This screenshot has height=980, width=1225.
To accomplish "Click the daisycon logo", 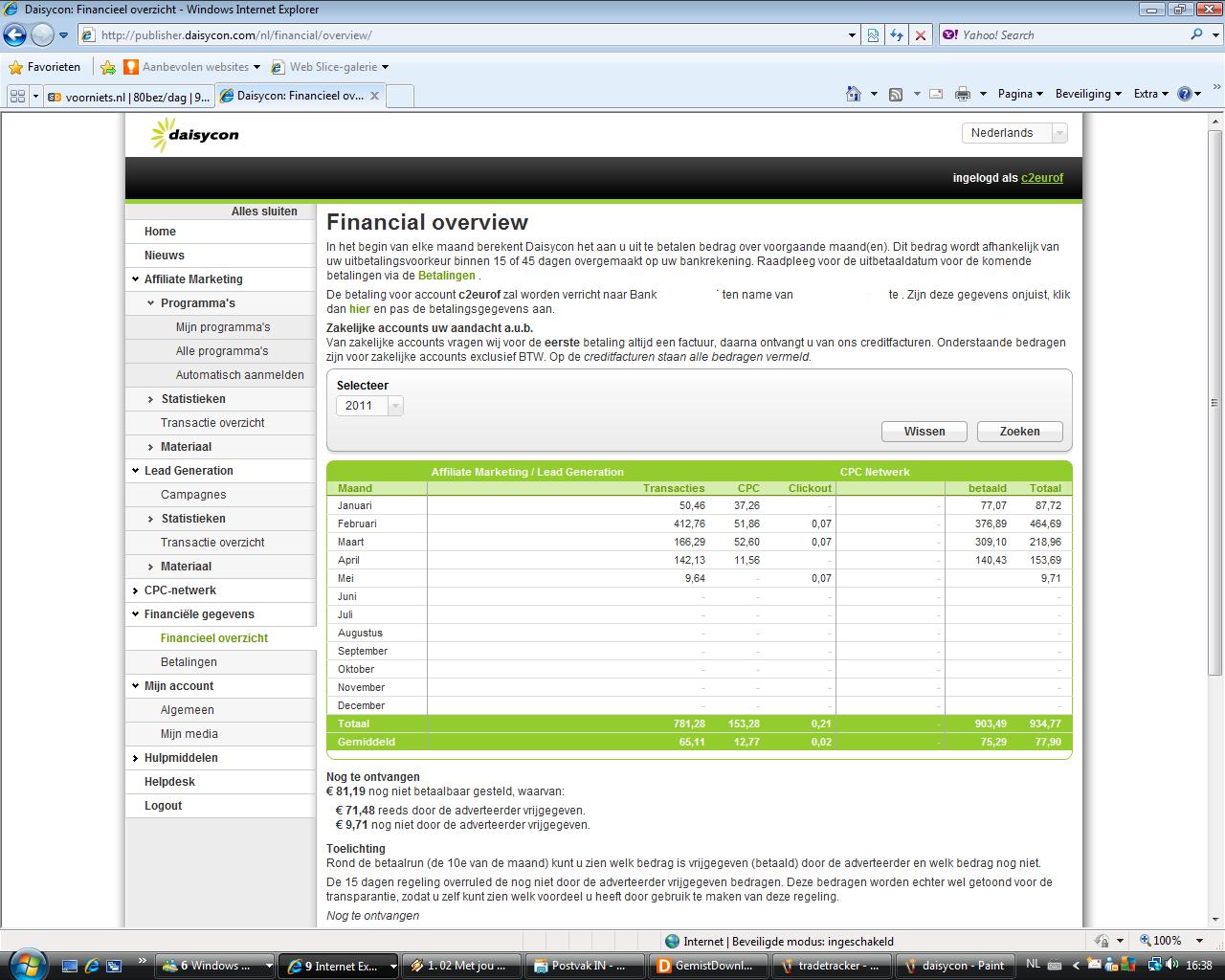I will click(195, 134).
